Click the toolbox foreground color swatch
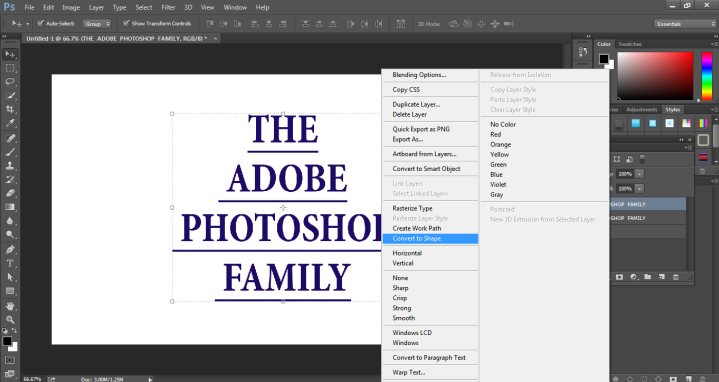The width and height of the screenshot is (719, 382). click(6, 341)
